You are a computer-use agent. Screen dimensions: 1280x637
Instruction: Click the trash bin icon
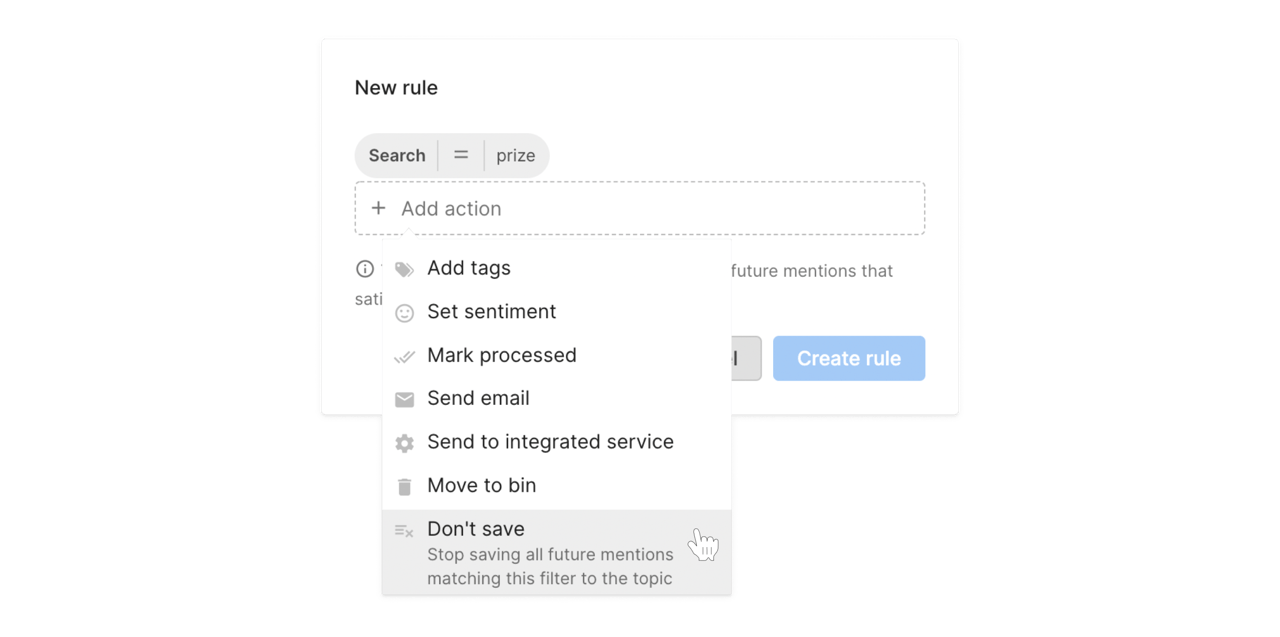tap(404, 487)
